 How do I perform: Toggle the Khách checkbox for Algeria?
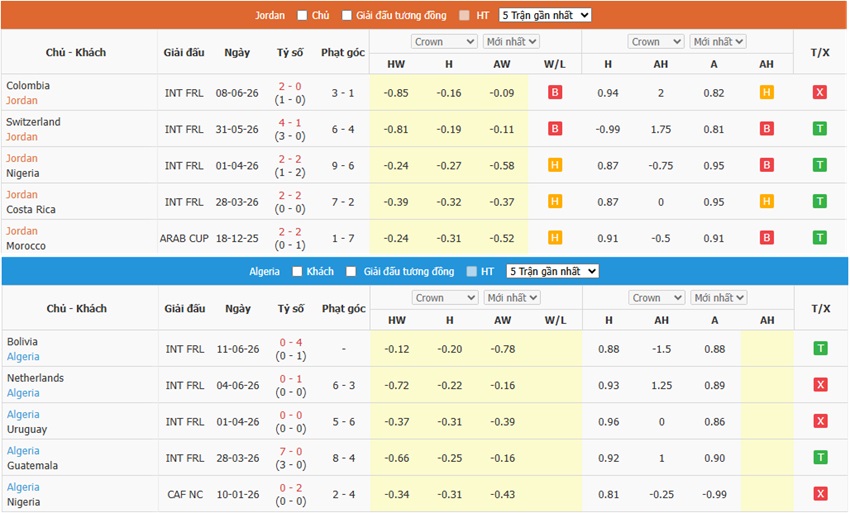pos(297,271)
